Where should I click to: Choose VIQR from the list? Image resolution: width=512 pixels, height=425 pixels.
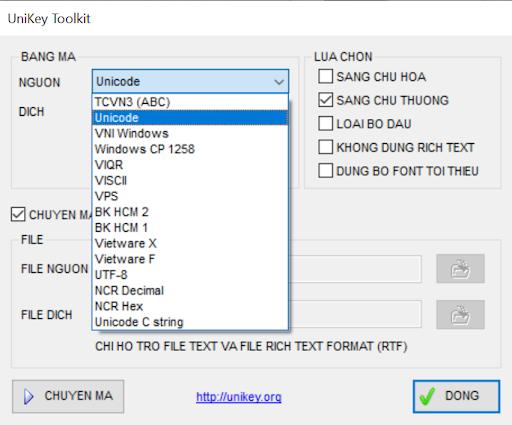point(190,165)
